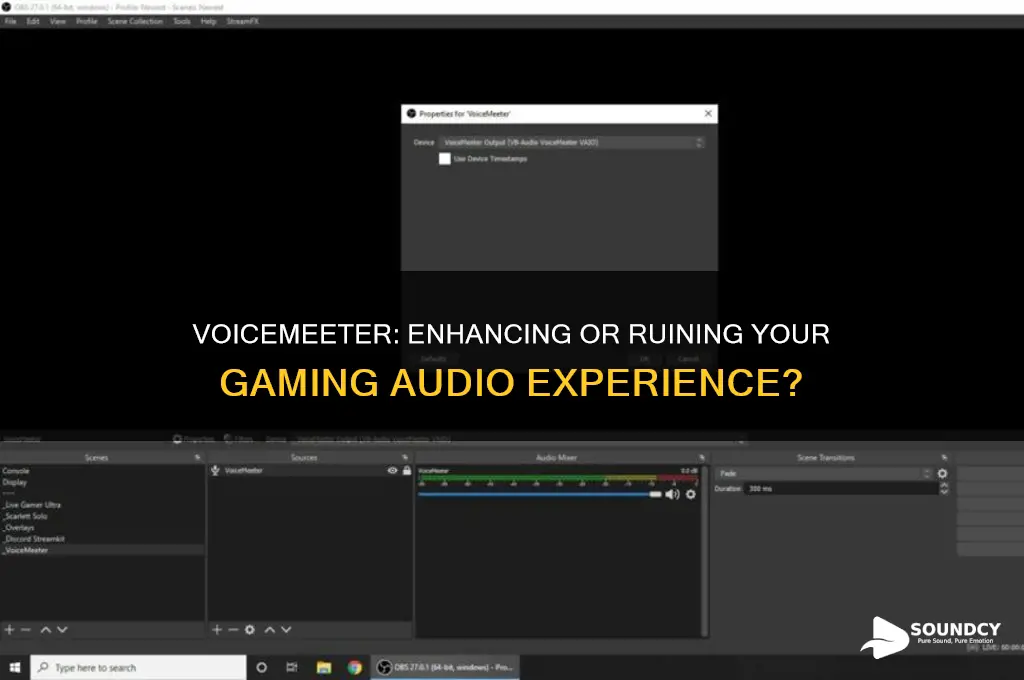Open the View menu

57,22
